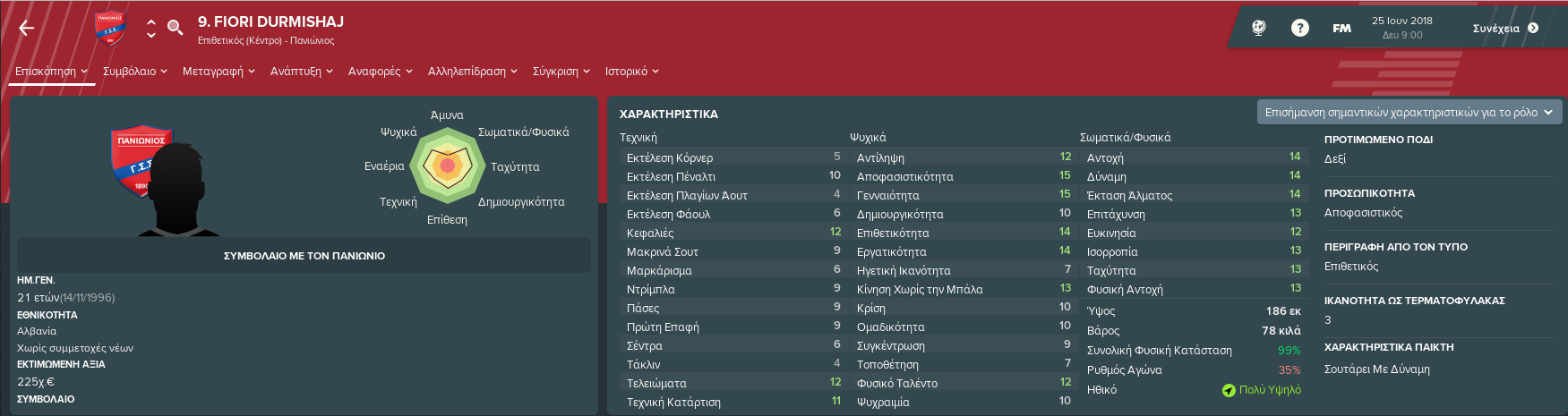Image resolution: width=1568 pixels, height=416 pixels.
Task: Click the Συνέχεια continue button
Action: [x=1506, y=28]
